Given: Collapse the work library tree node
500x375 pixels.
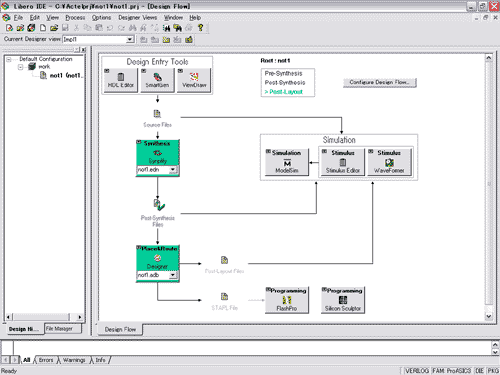Looking at the screenshot, I should (21, 67).
